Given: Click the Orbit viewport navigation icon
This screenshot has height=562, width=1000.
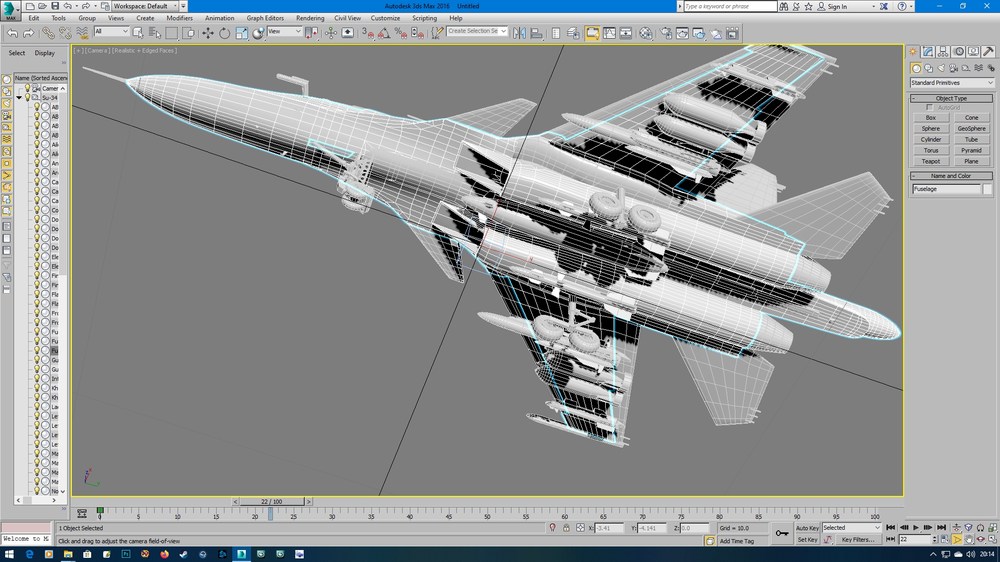Looking at the screenshot, I should [x=980, y=539].
